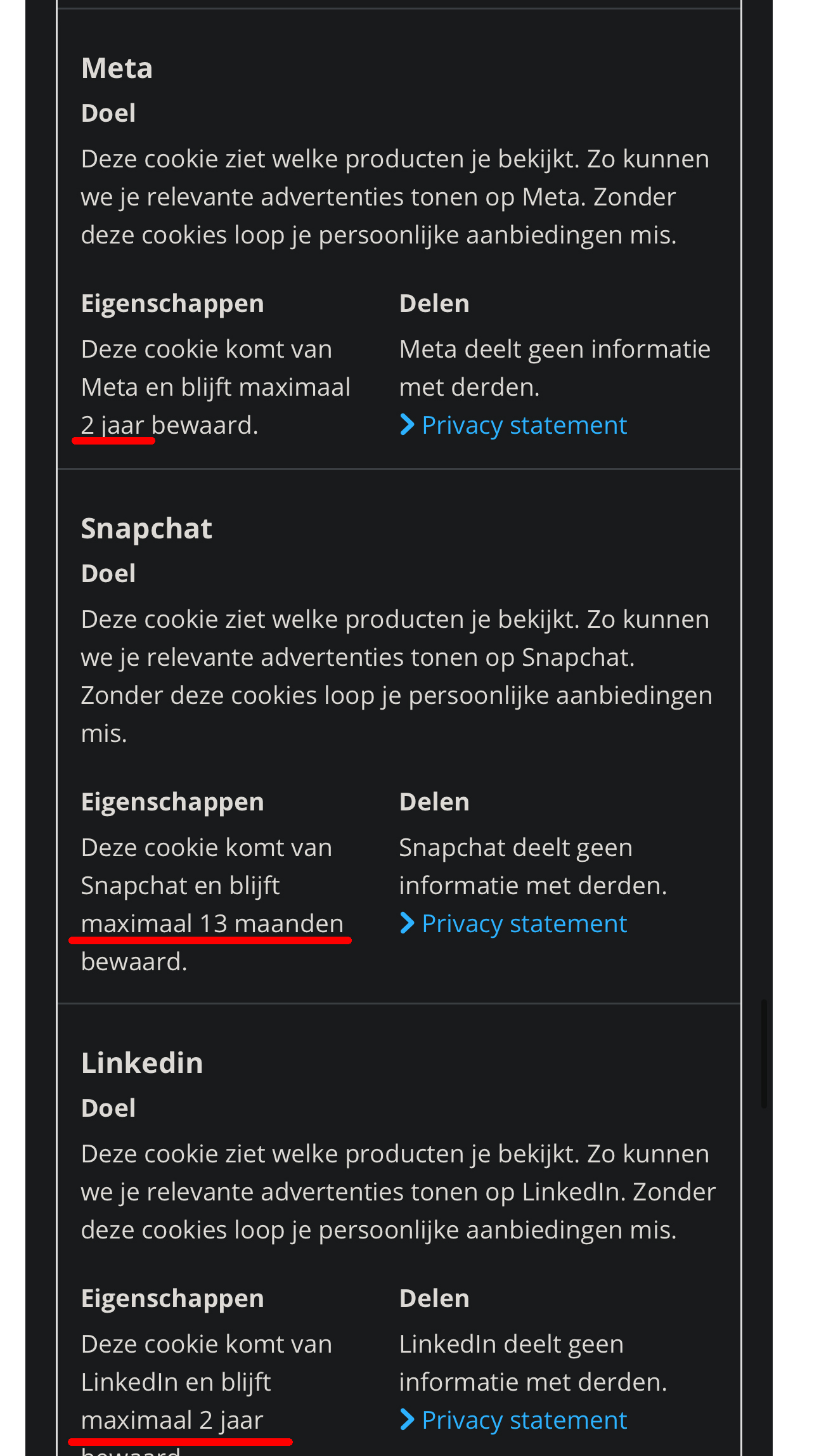Open Snapchat's Privacy statement link
Screen dimensions: 819x1456
tap(524, 923)
